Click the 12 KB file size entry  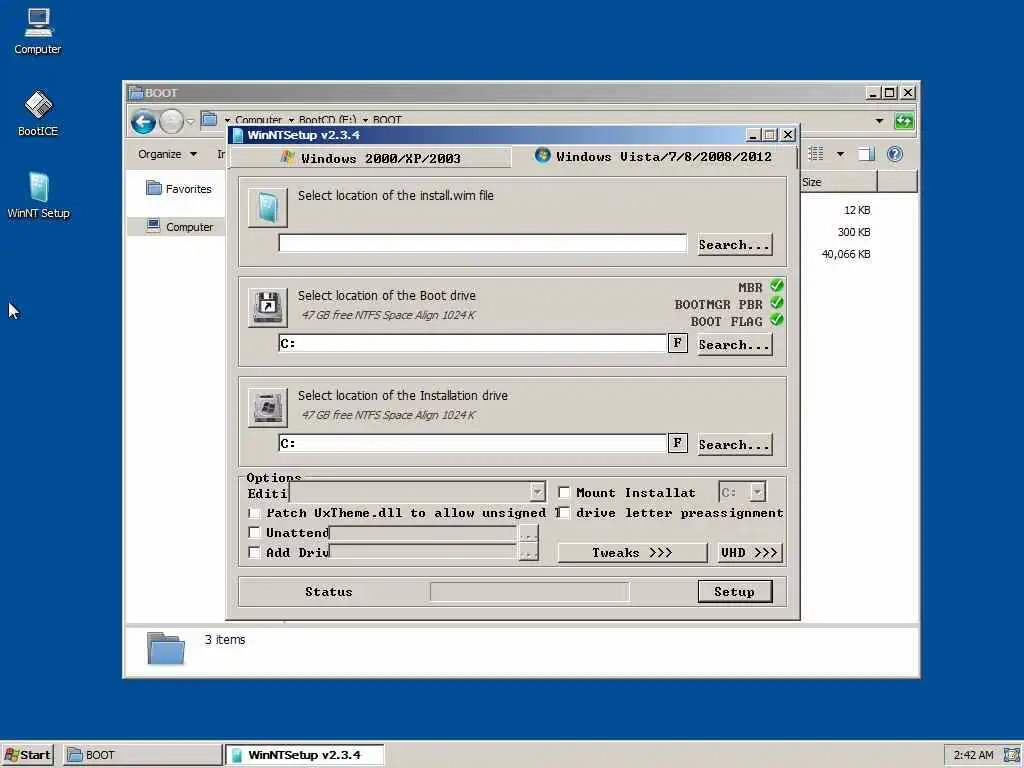pos(857,210)
